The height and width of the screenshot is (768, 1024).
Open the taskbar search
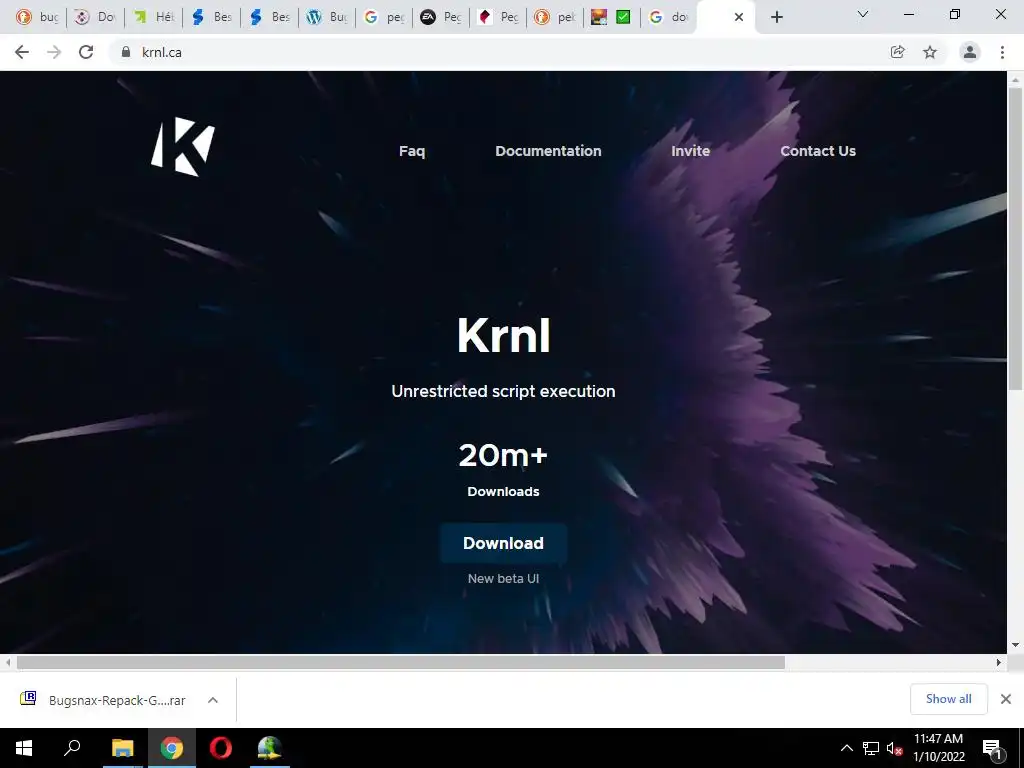(72, 748)
